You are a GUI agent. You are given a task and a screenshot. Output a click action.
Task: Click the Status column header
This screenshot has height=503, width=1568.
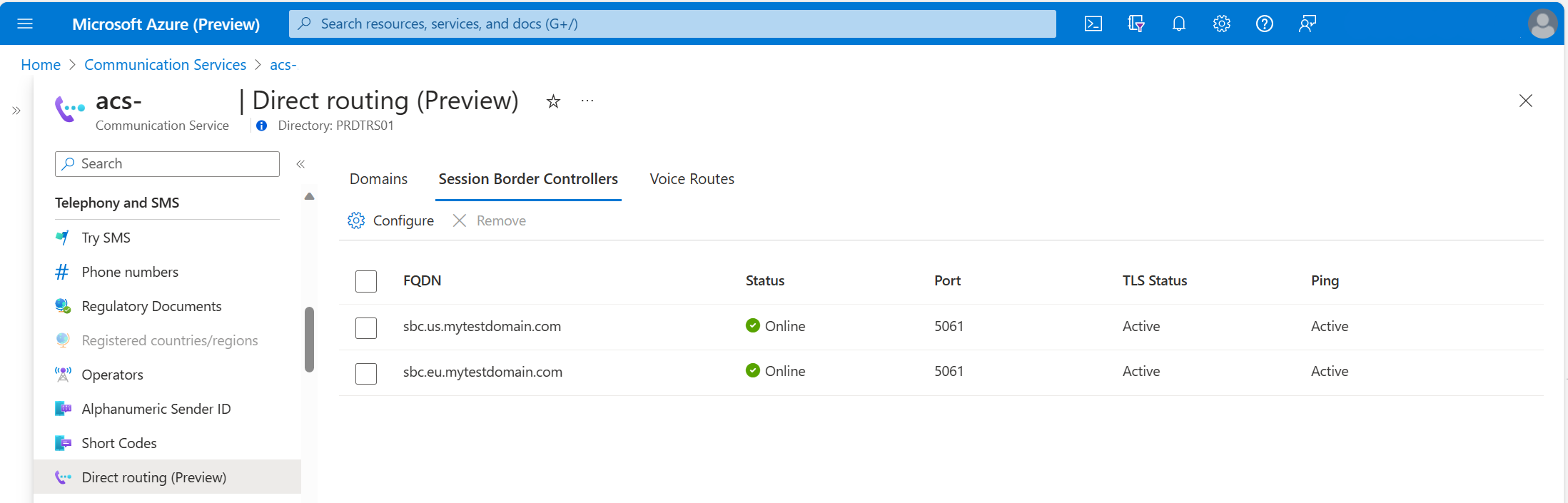(x=765, y=280)
